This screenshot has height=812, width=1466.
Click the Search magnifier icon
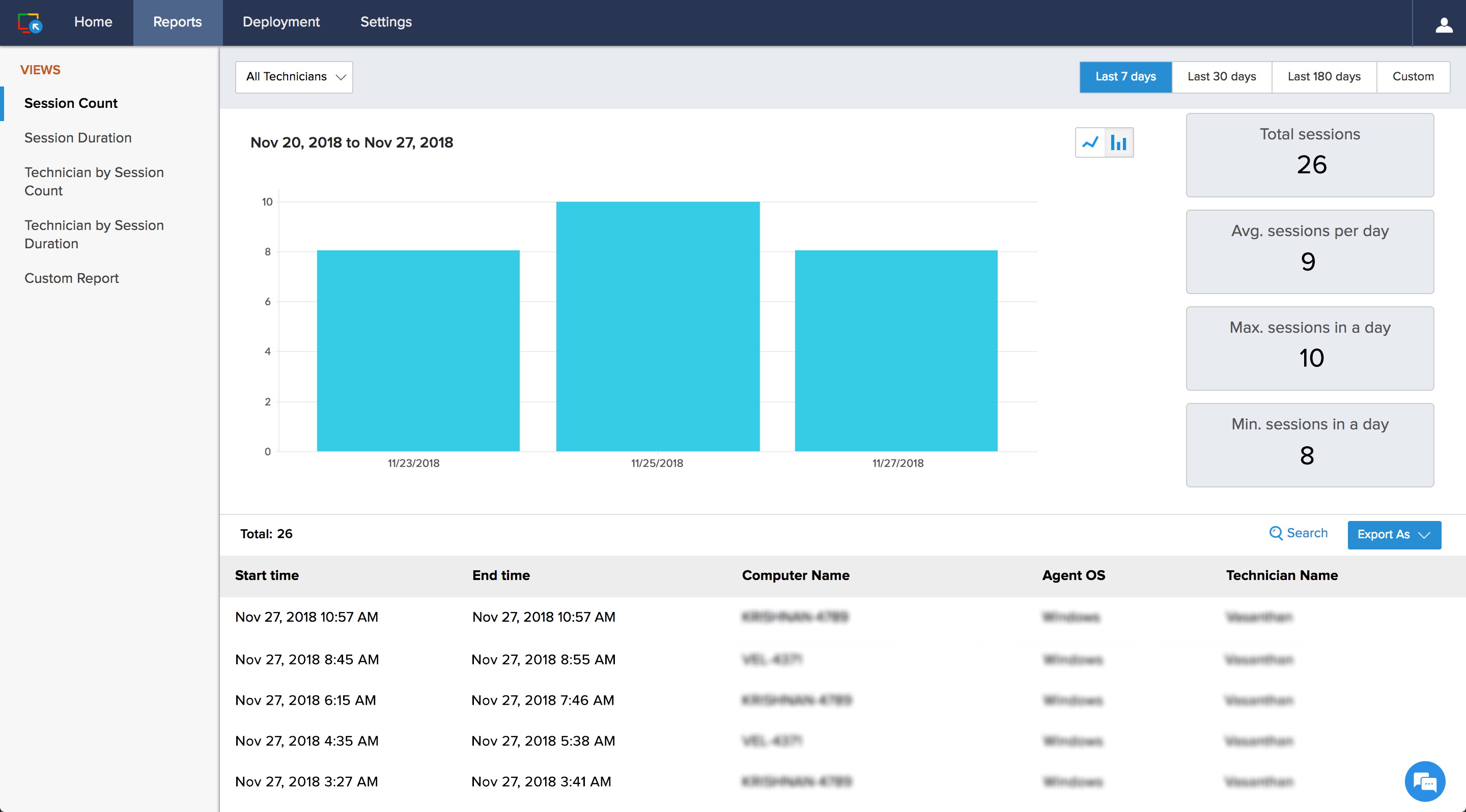tap(1276, 533)
